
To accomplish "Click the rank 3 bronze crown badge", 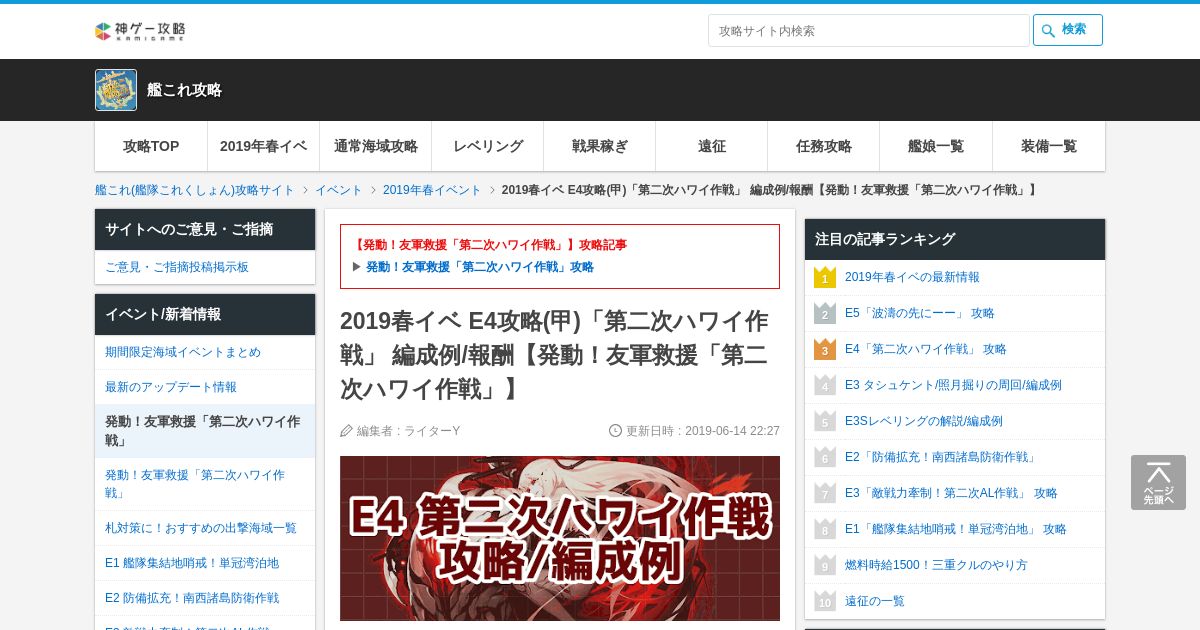I will pos(825,349).
